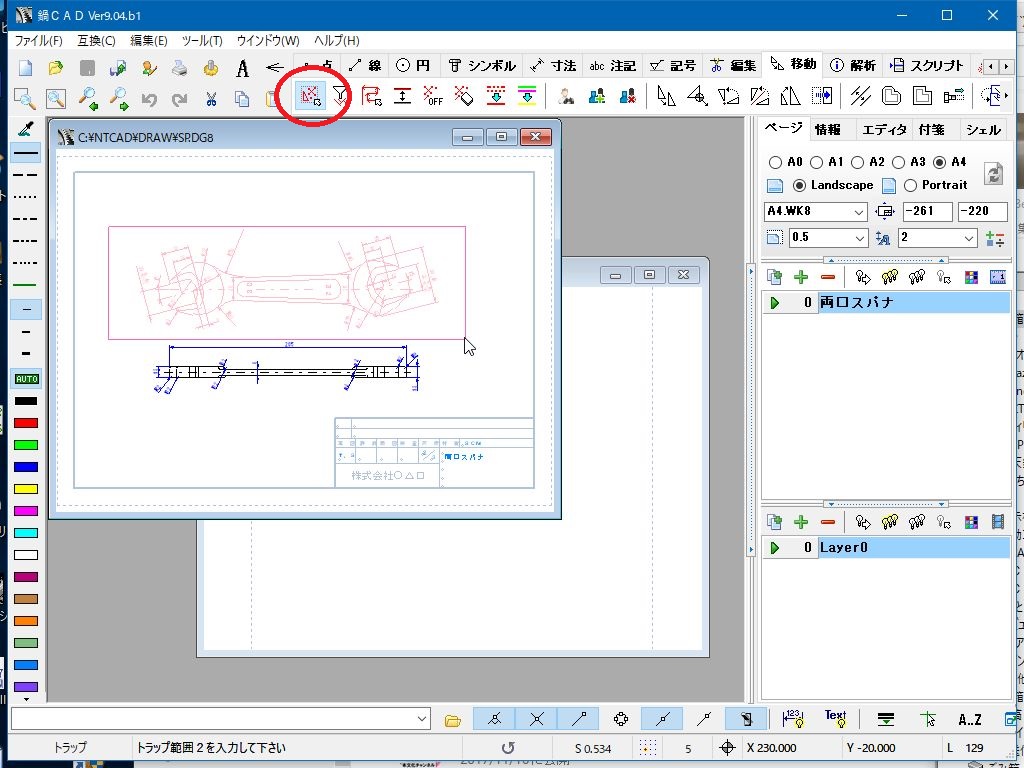Click the rotate arrow button in status bar
The image size is (1024, 768).
[x=508, y=748]
